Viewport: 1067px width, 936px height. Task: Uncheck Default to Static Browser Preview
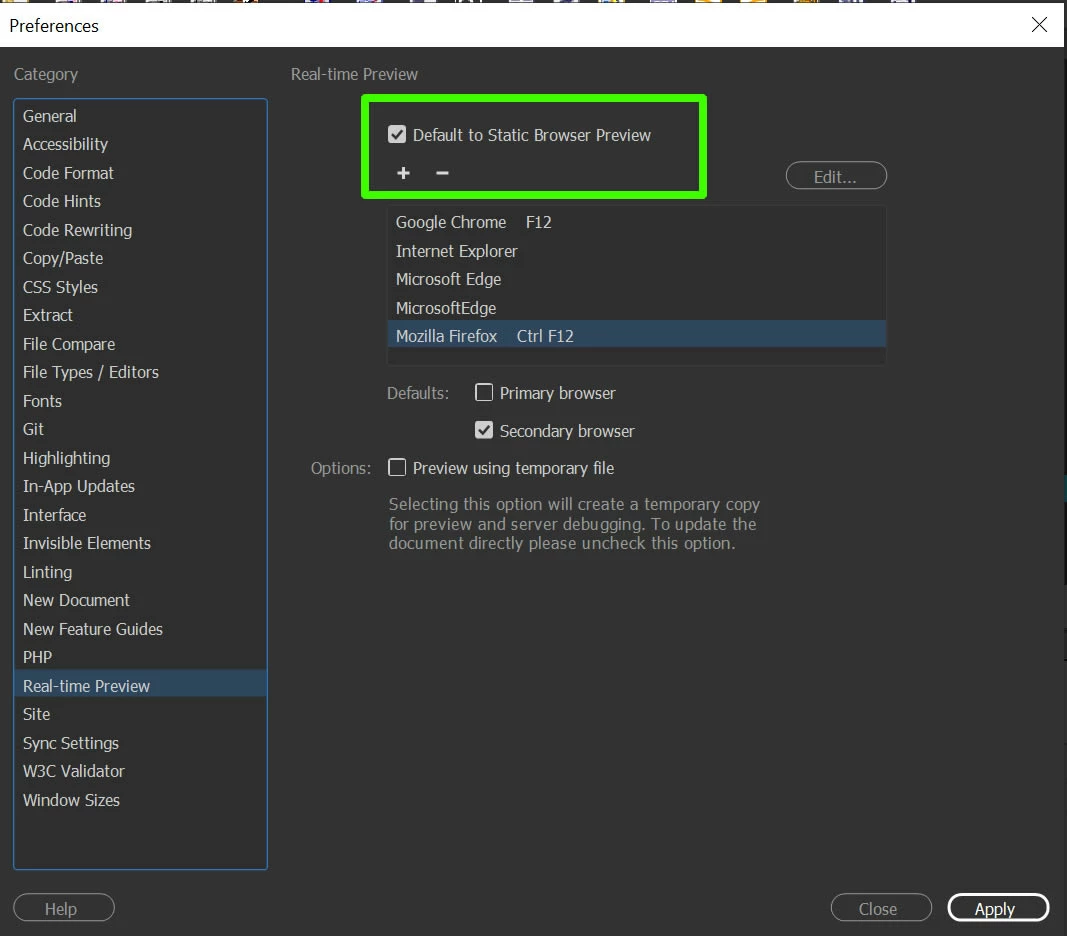(x=397, y=134)
